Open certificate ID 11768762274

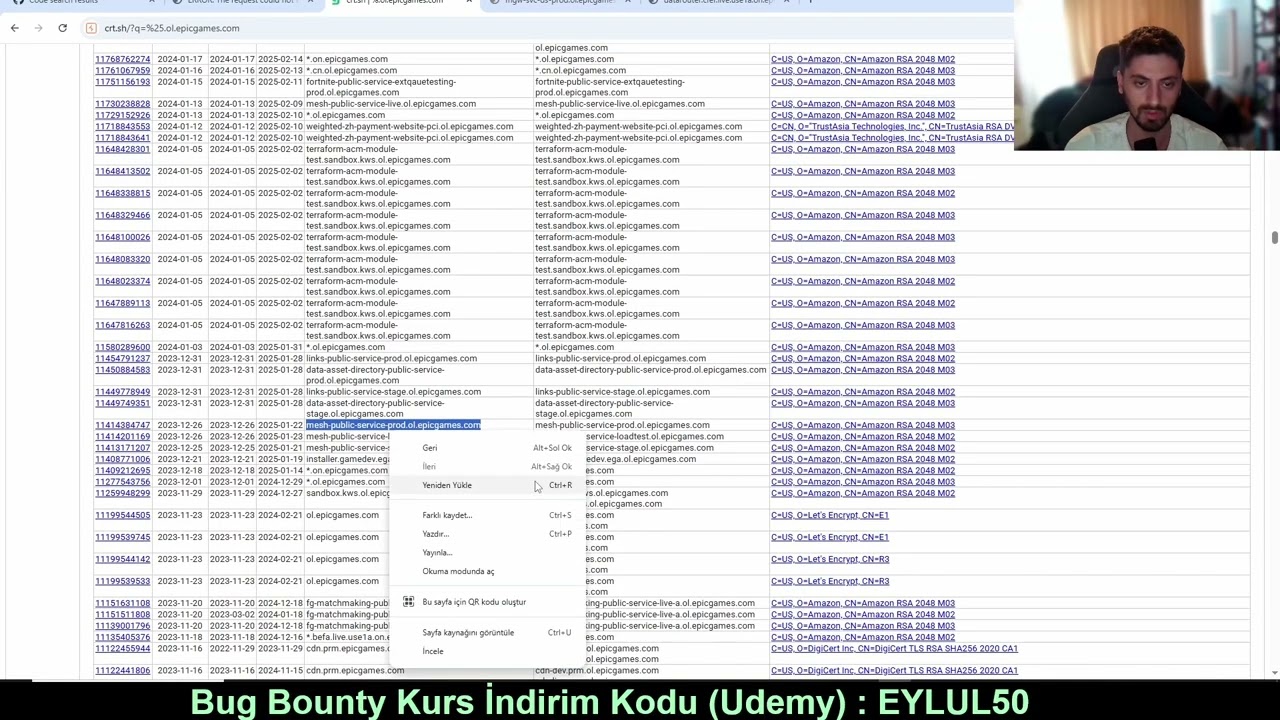pos(123,59)
